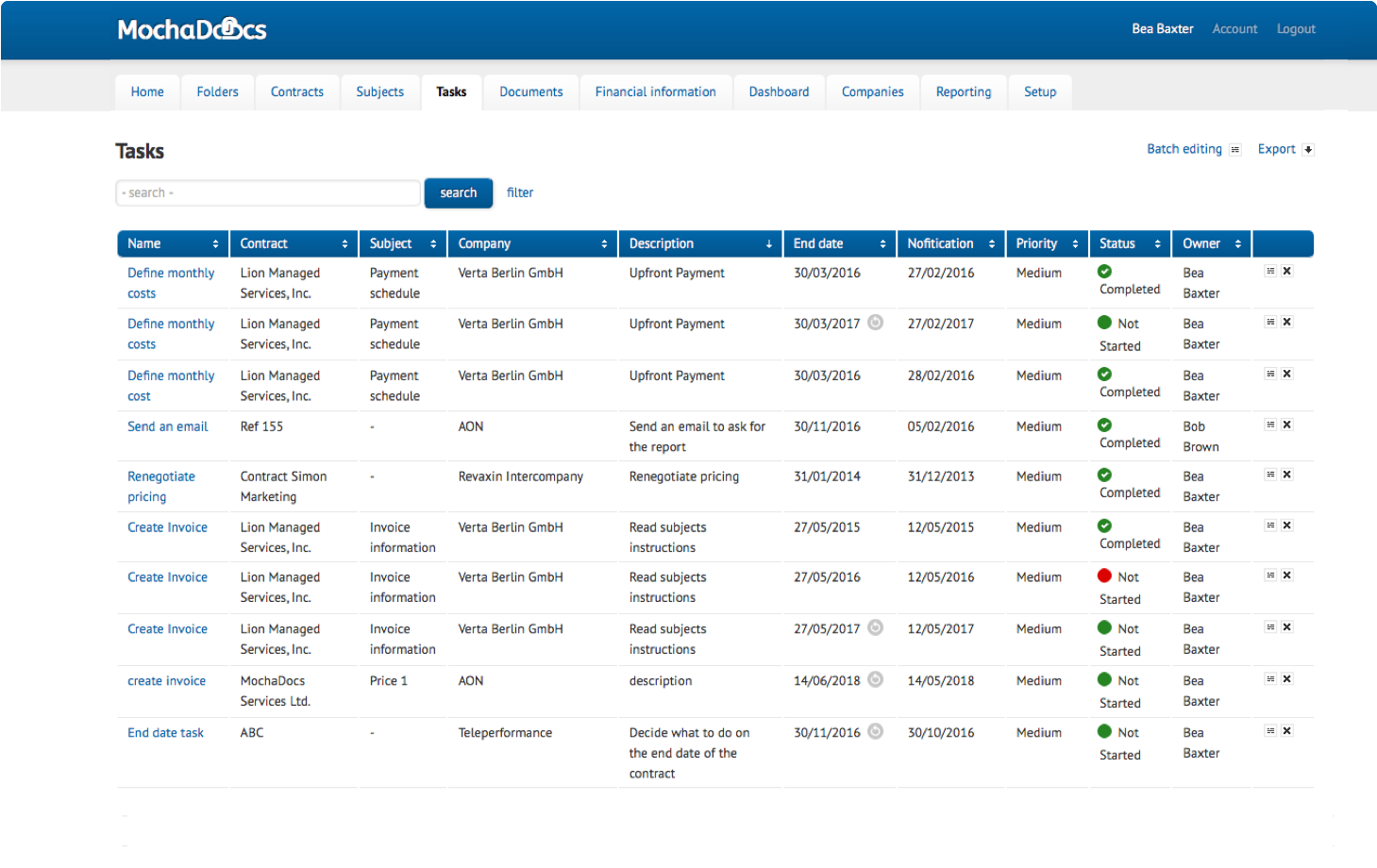Click the delete X icon for End date task
The height and width of the screenshot is (868, 1377).
[1286, 731]
